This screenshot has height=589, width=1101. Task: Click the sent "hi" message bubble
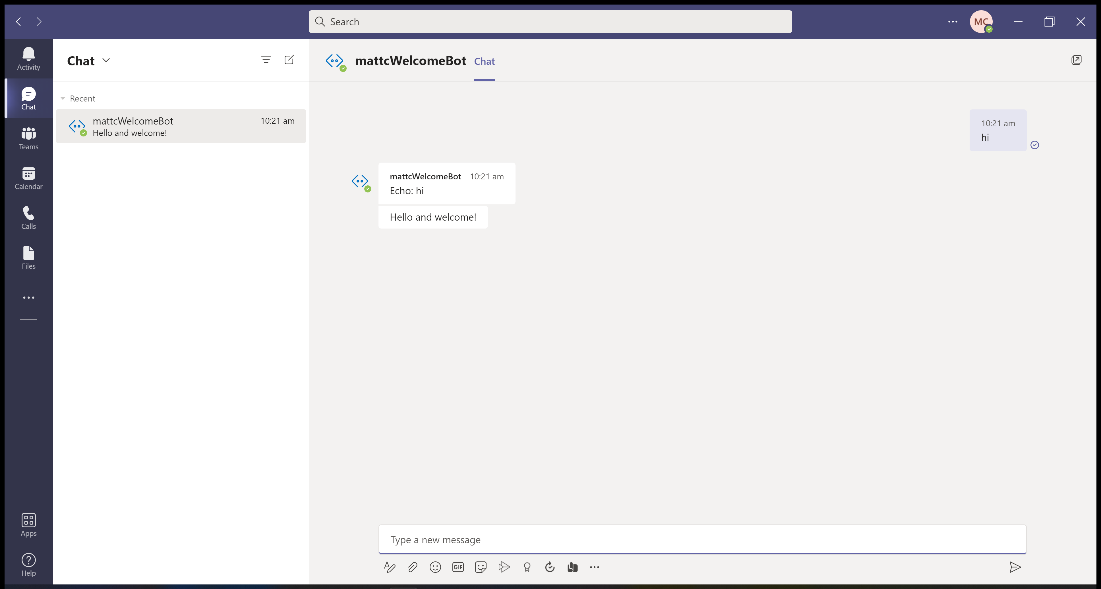(998, 131)
